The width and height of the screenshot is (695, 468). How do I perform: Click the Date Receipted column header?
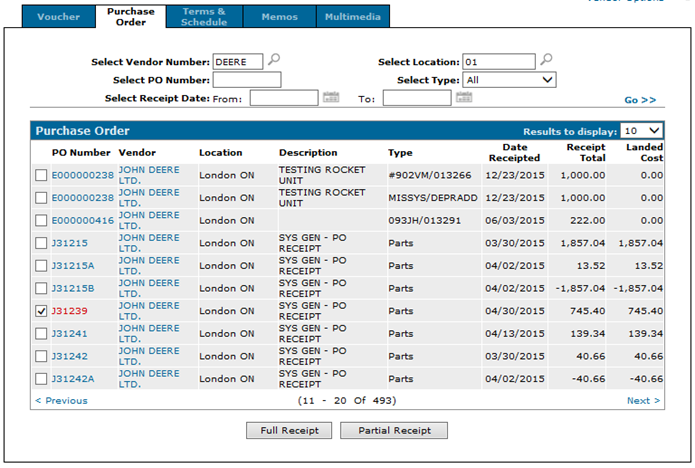coord(514,152)
